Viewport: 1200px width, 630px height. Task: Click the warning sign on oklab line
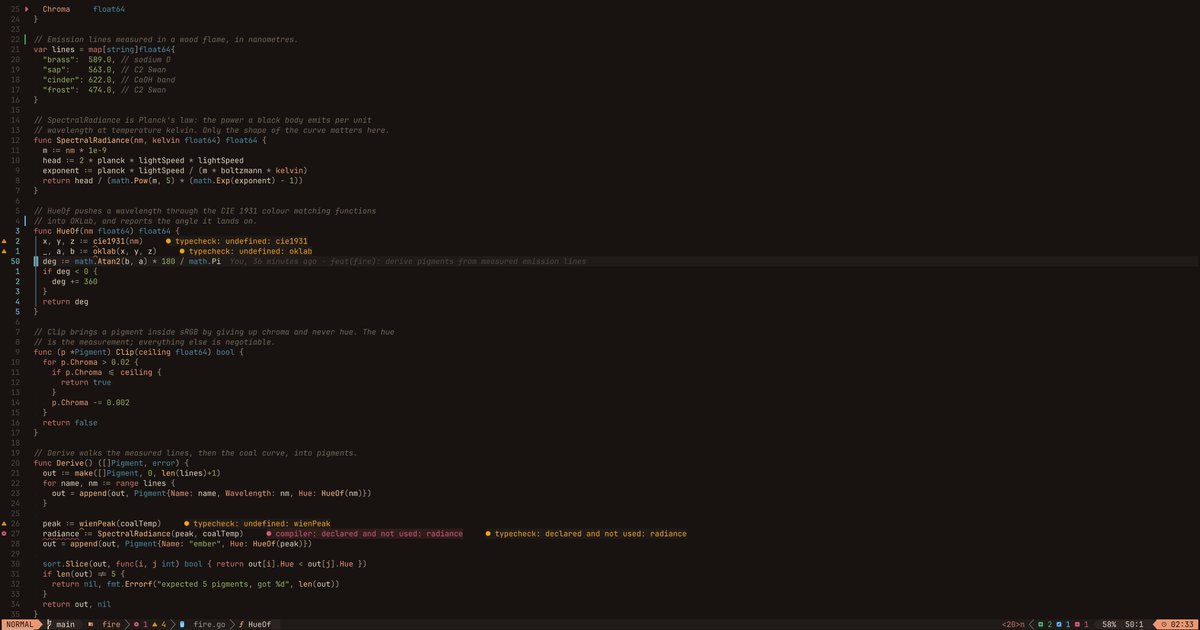click(x=4, y=251)
